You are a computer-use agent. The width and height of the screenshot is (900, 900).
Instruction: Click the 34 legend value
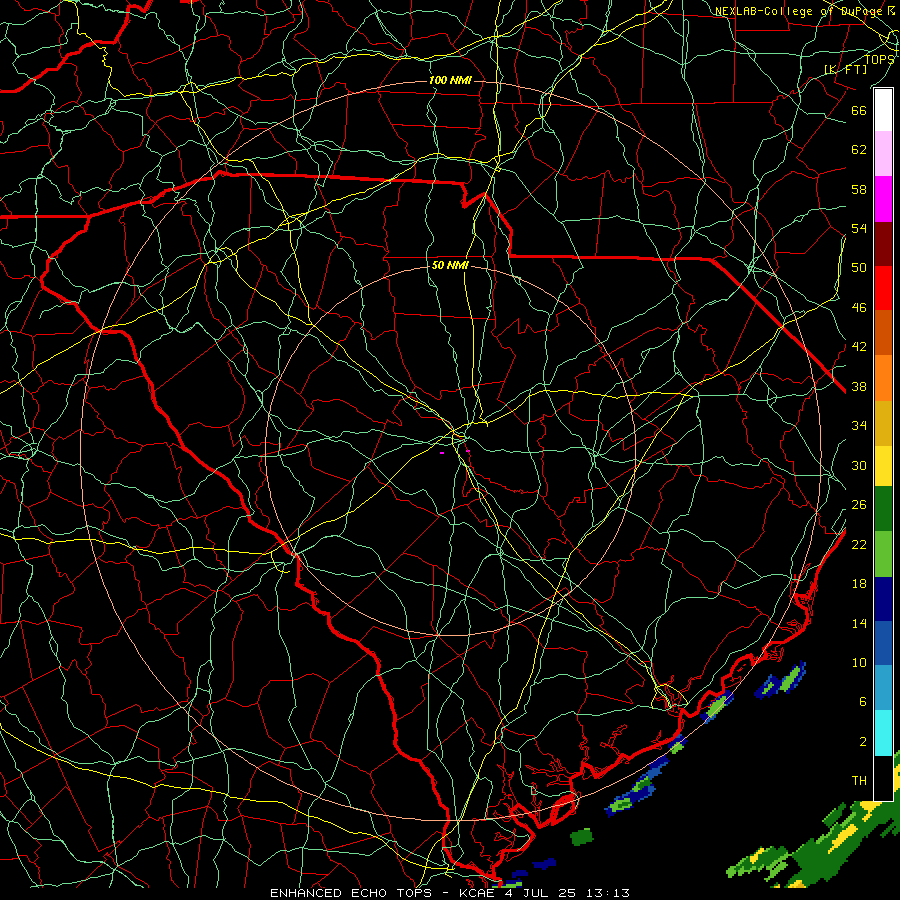[x=859, y=426]
